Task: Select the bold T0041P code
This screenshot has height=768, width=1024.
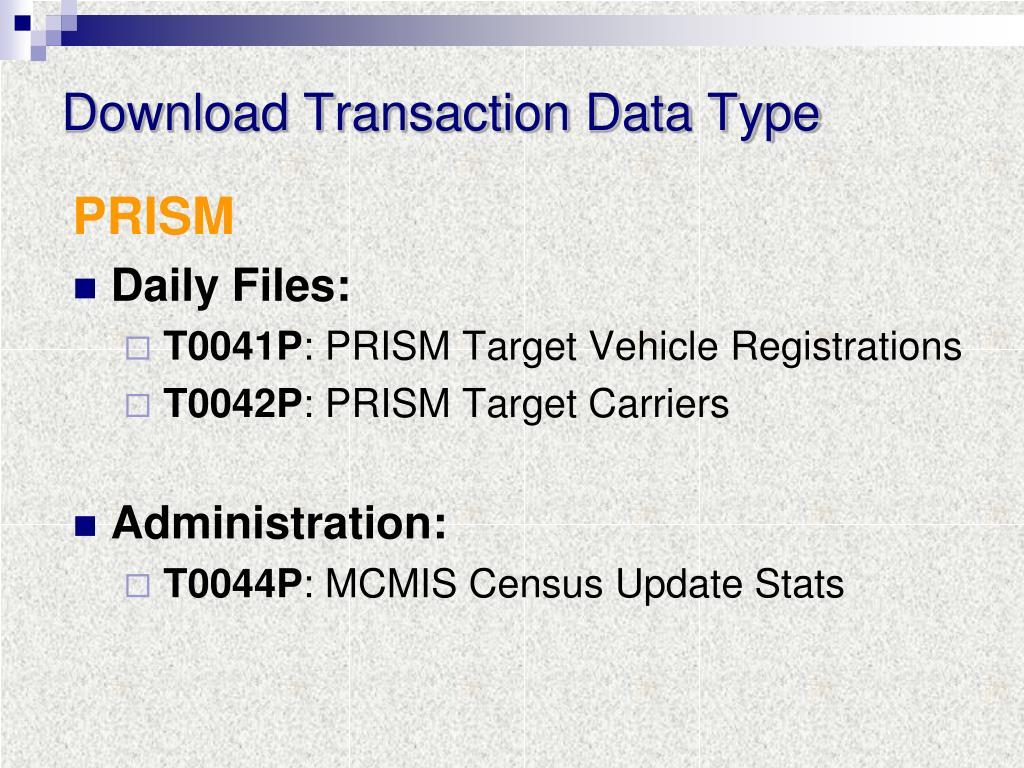Action: (232, 346)
